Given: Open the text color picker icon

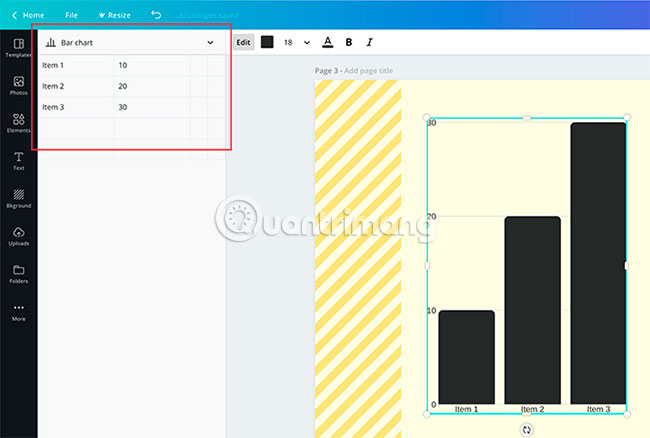Looking at the screenshot, I should (x=327, y=42).
